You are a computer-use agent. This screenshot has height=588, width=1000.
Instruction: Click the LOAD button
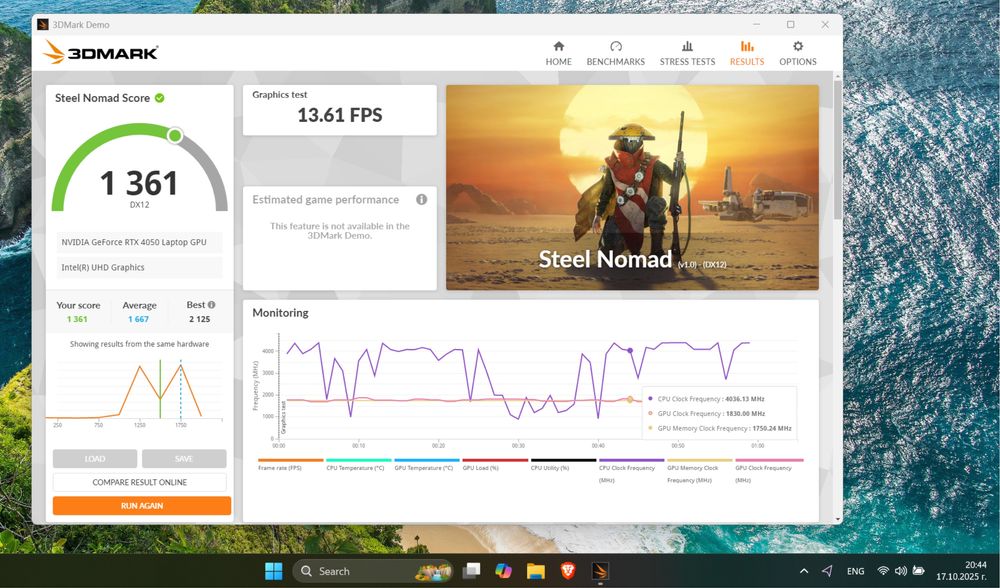pyautogui.click(x=94, y=459)
